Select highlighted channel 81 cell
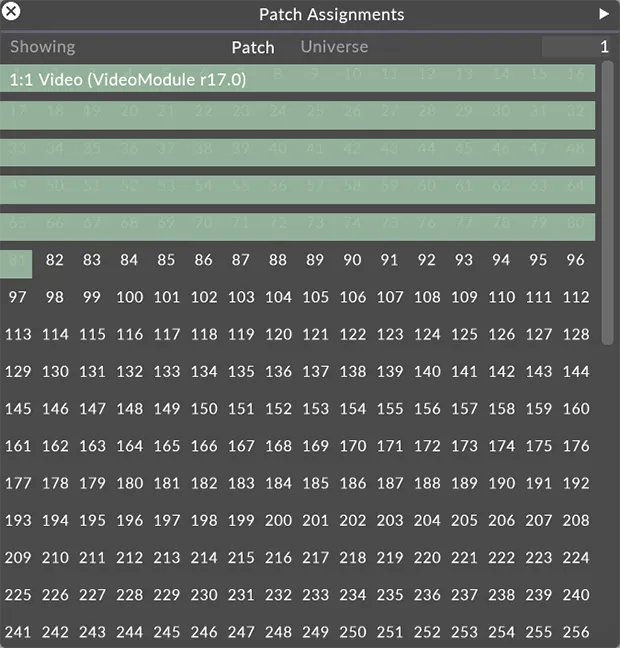Image resolution: width=620 pixels, height=648 pixels. [16, 264]
